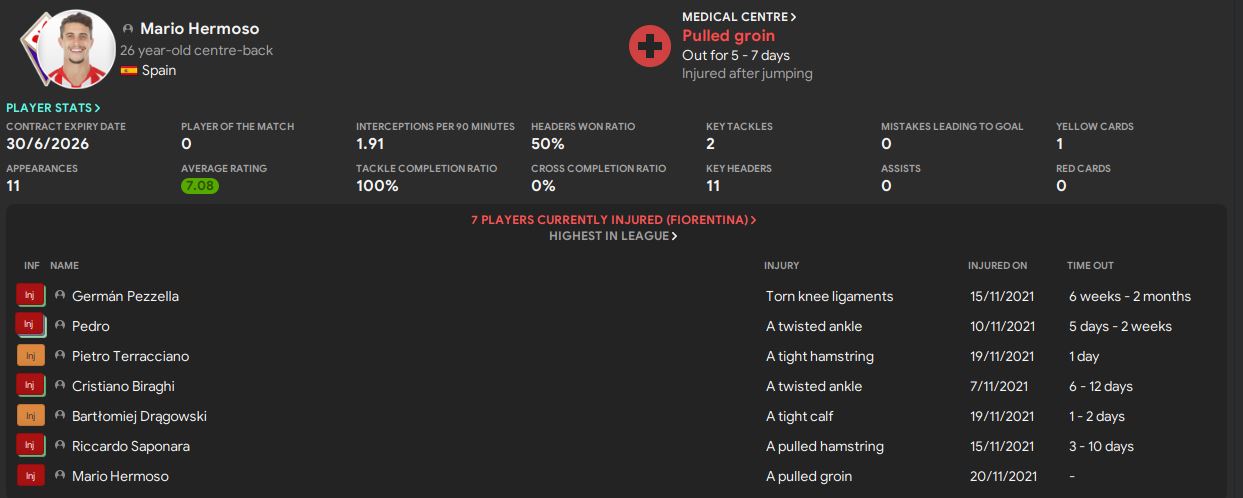Click Germán Pezzella's red Inj badge
Viewport: 1243px width, 498px height.
[x=30, y=296]
